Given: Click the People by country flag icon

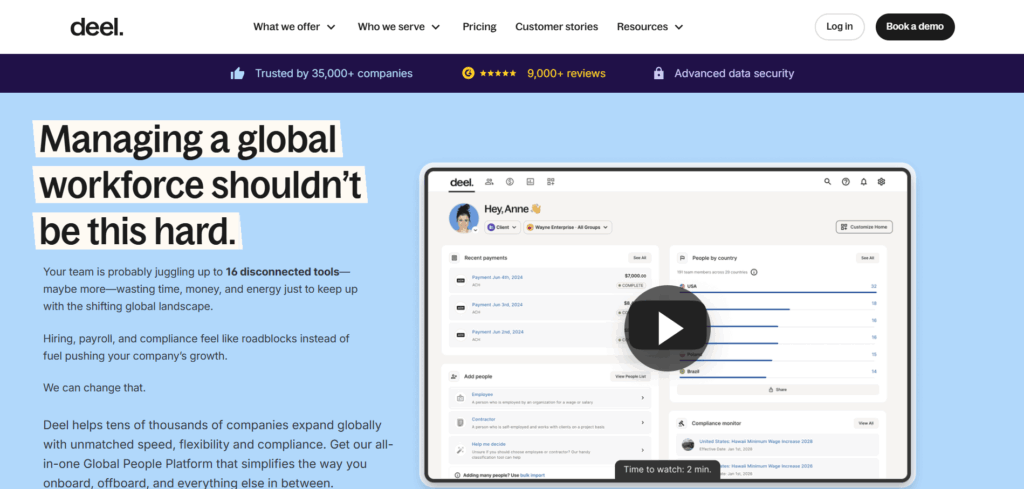Looking at the screenshot, I should [682, 258].
